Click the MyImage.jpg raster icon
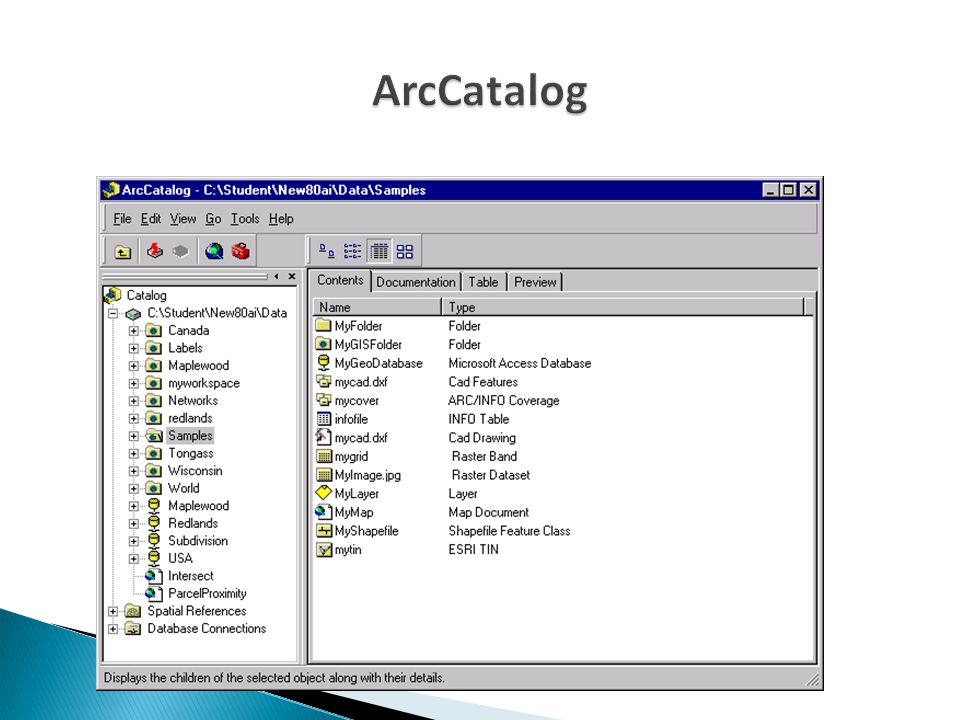This screenshot has width=960, height=720. (323, 474)
